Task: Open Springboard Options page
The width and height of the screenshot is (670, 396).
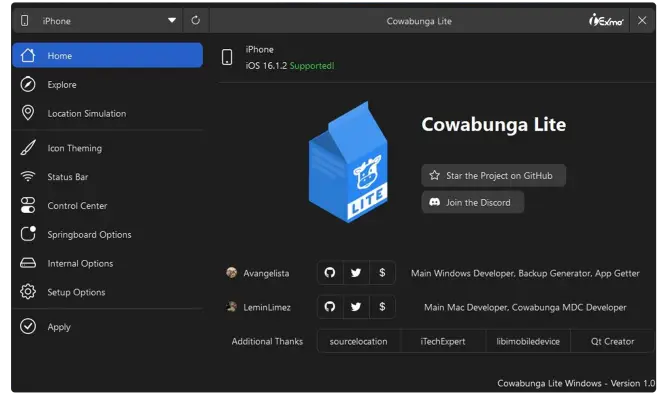Action: tap(107, 234)
